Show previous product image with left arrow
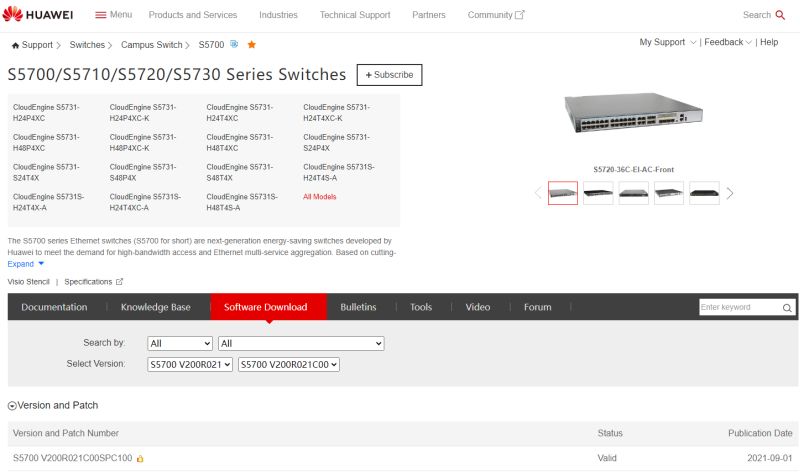Viewport: 800px width, 475px height. tap(538, 193)
